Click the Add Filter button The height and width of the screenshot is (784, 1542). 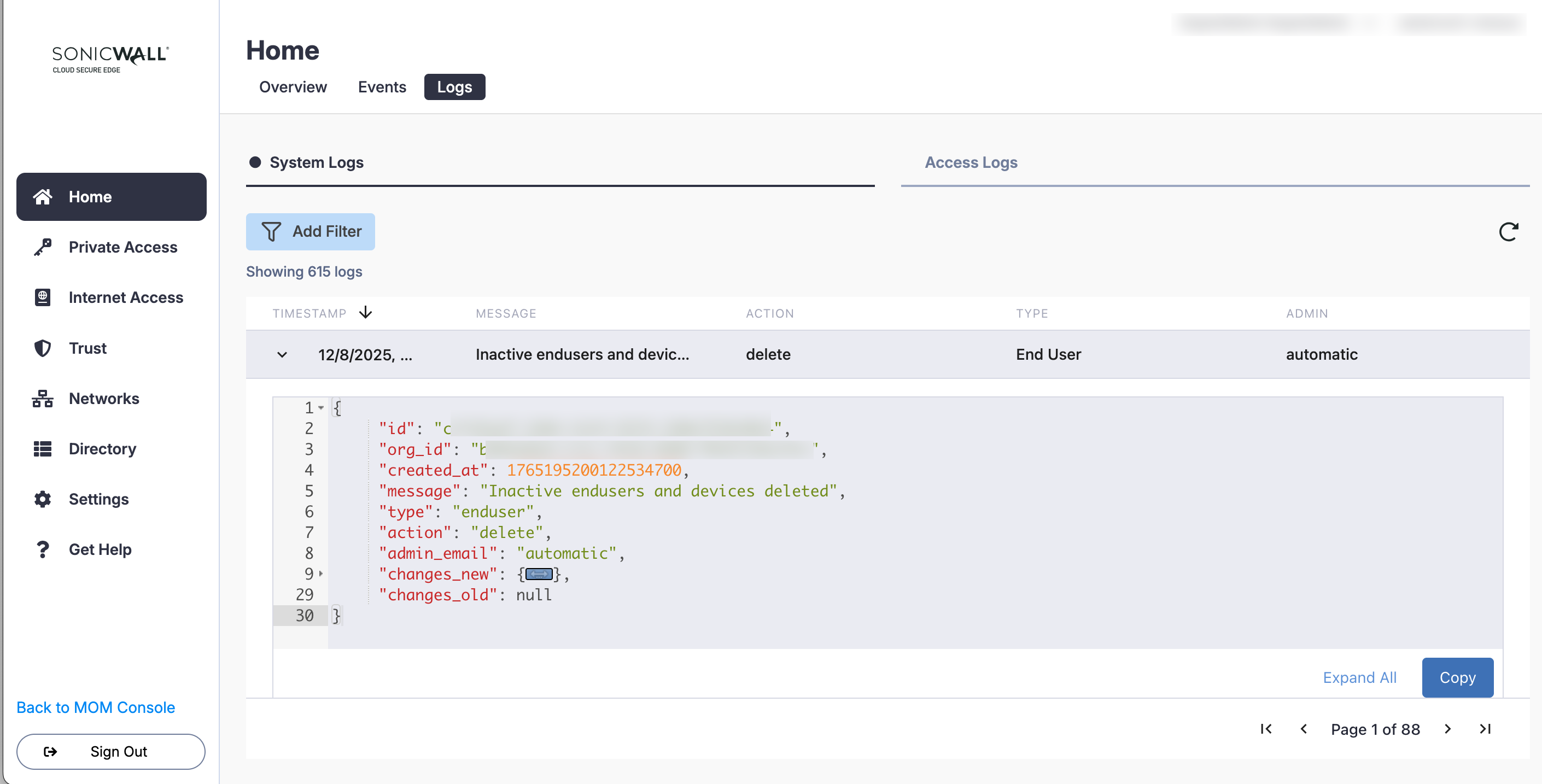pyautogui.click(x=310, y=232)
